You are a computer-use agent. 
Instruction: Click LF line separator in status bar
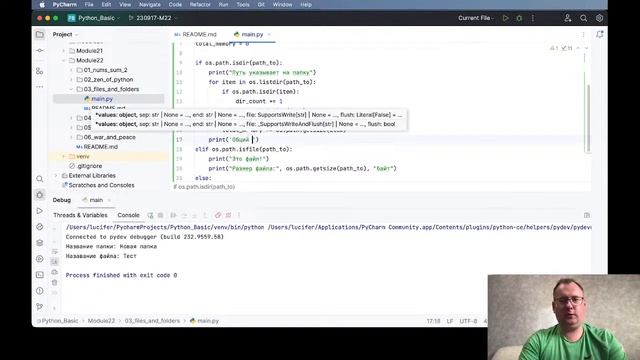tap(450, 321)
